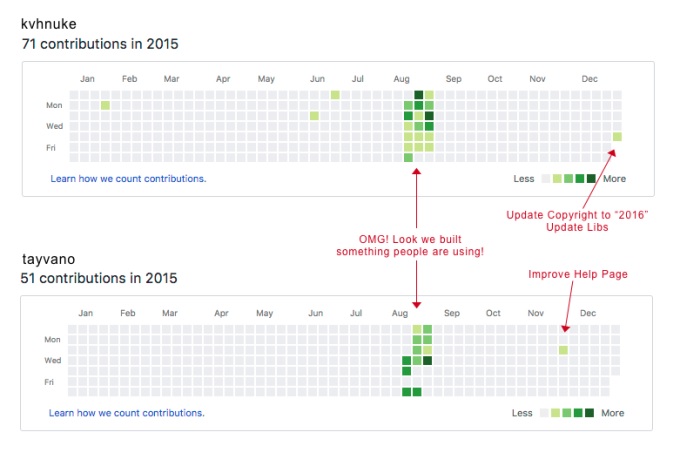Click the 'More' legend label in tayvano graph
The image size is (680, 466).
(x=612, y=413)
